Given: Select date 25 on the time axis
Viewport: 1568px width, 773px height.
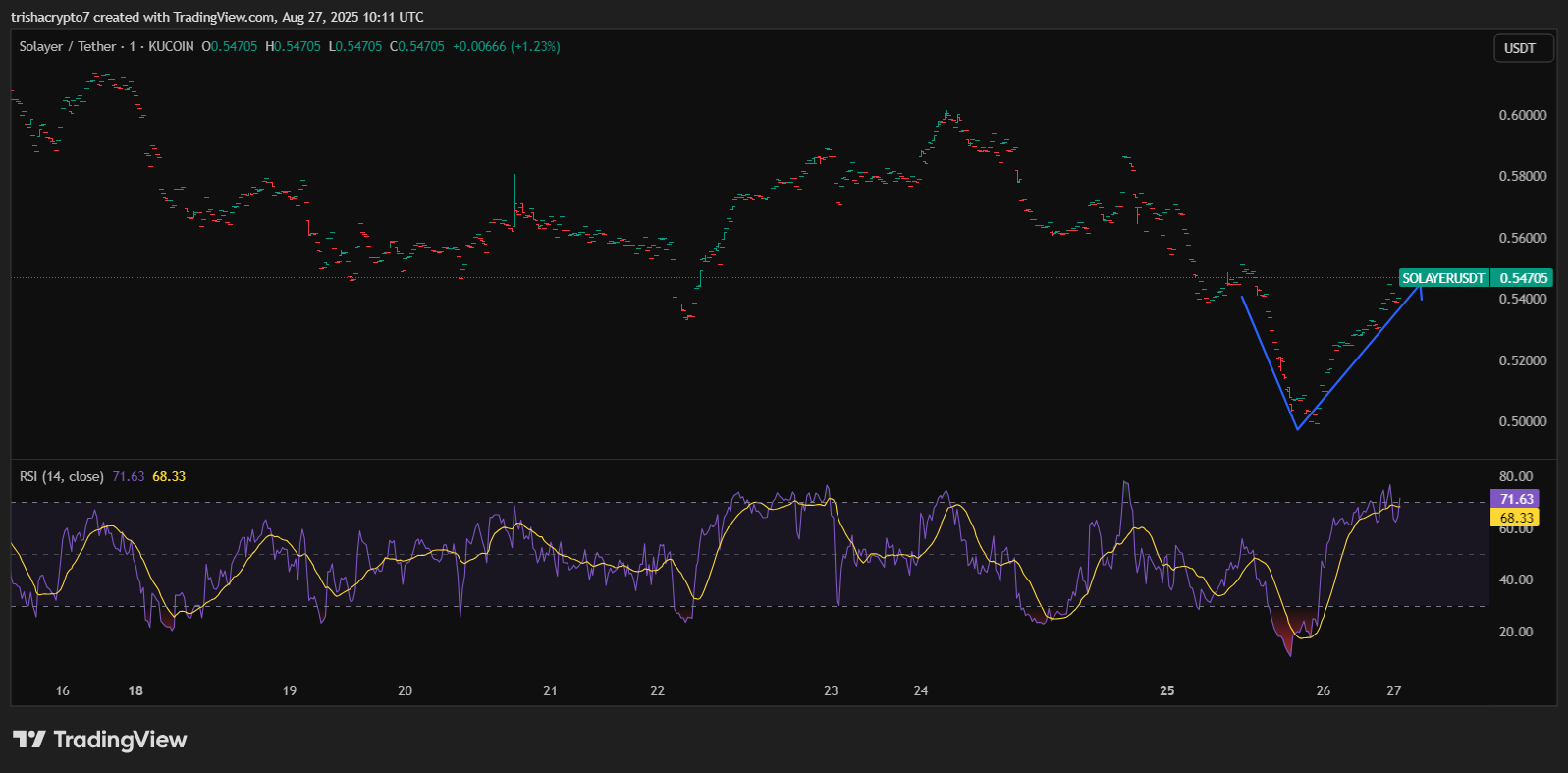Looking at the screenshot, I should [x=1166, y=690].
